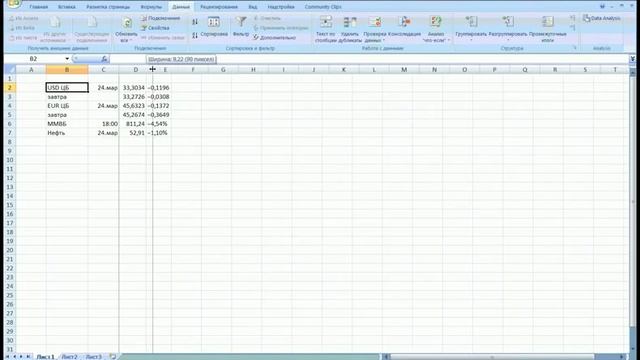Select cell with value 45,6323

point(133,106)
